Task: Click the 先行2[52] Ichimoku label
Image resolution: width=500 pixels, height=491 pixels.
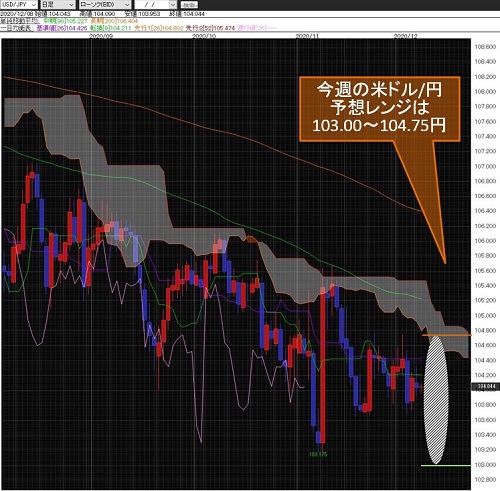Action: tap(210, 28)
